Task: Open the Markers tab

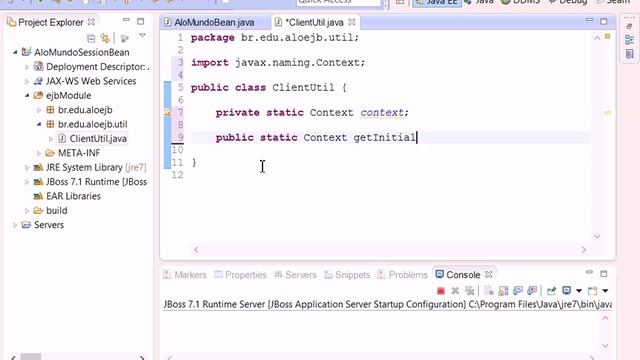Action: [x=185, y=275]
